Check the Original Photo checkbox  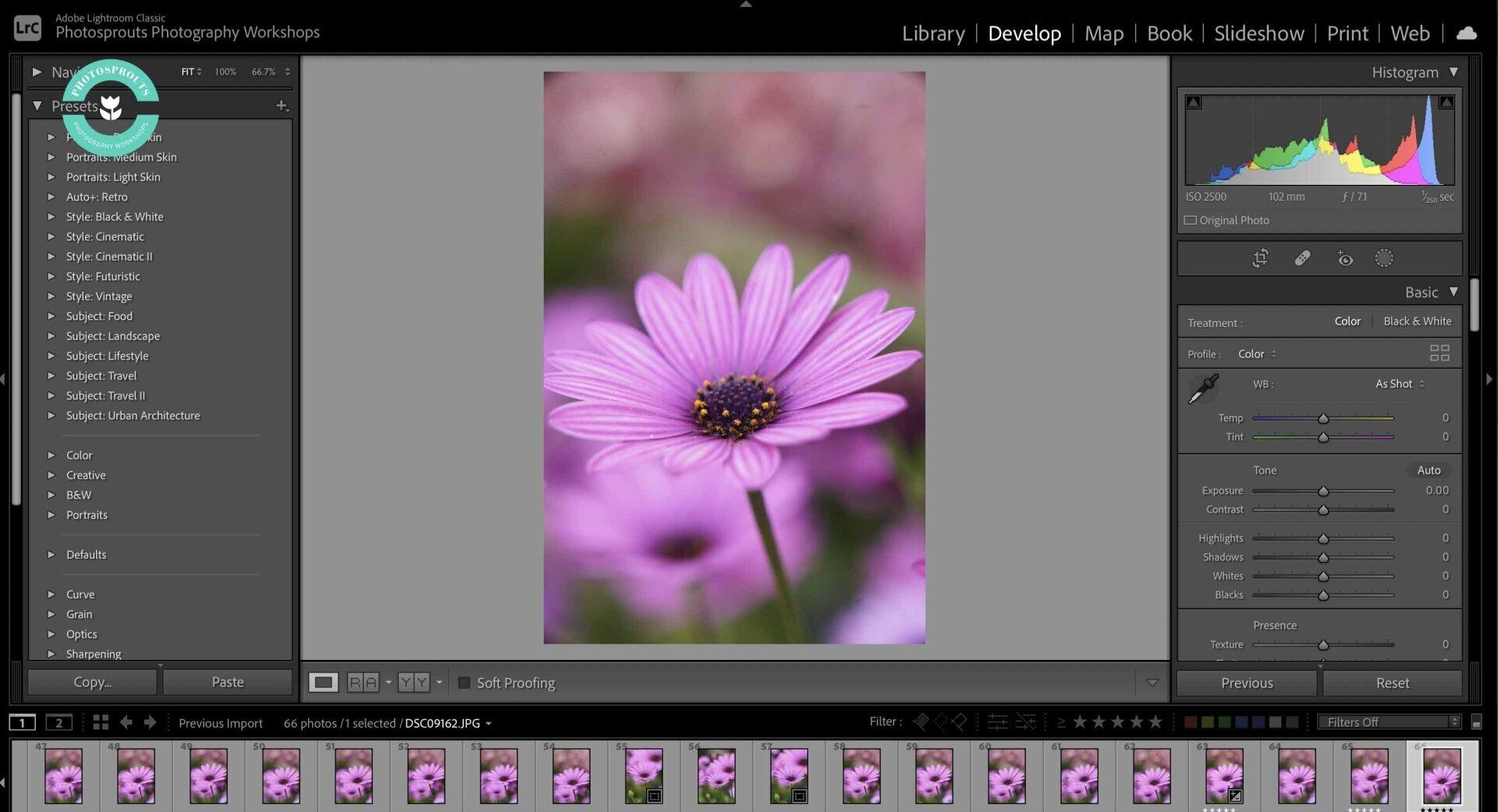(x=1191, y=220)
